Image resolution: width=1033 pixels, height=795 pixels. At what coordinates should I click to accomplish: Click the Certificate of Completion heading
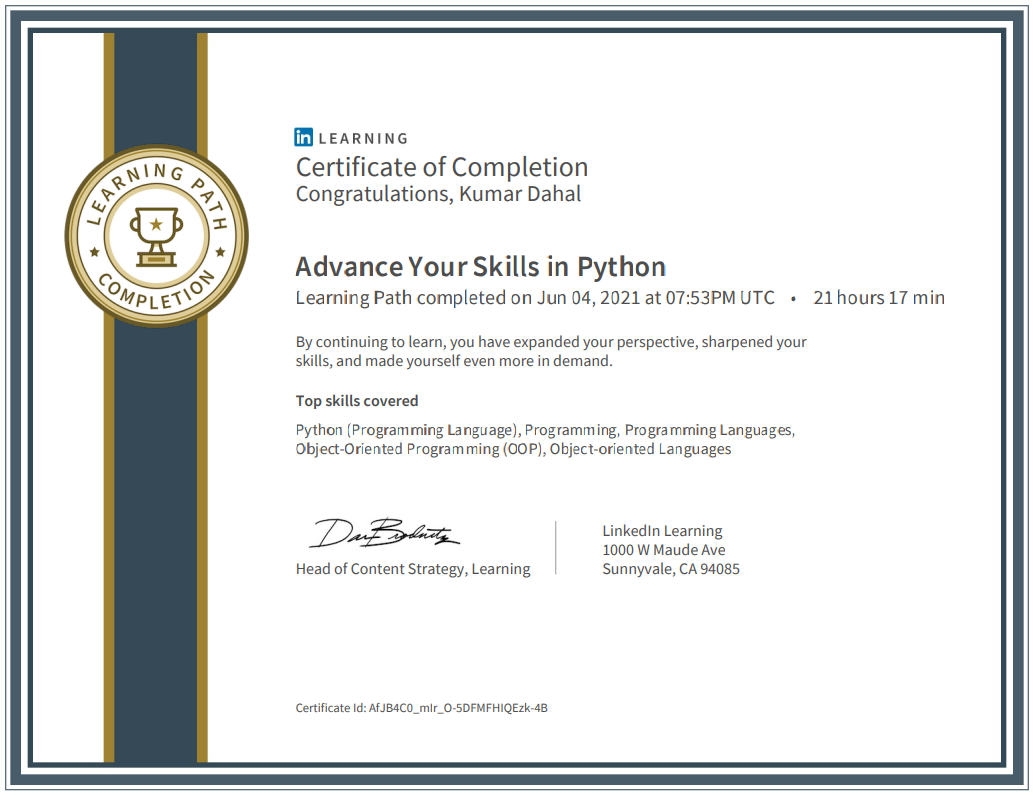(x=441, y=167)
